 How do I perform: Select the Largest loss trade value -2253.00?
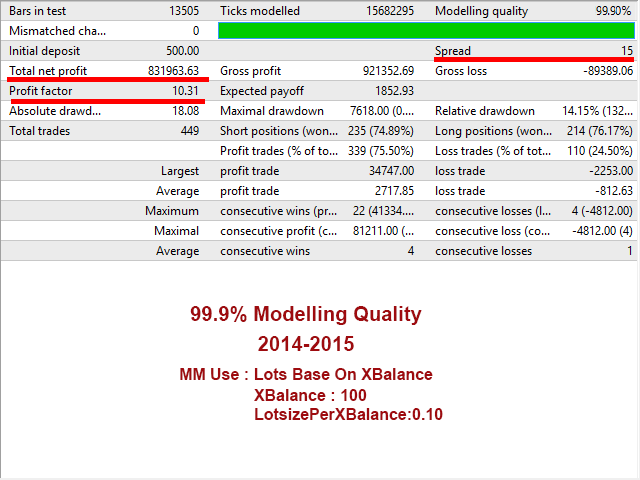tap(611, 171)
